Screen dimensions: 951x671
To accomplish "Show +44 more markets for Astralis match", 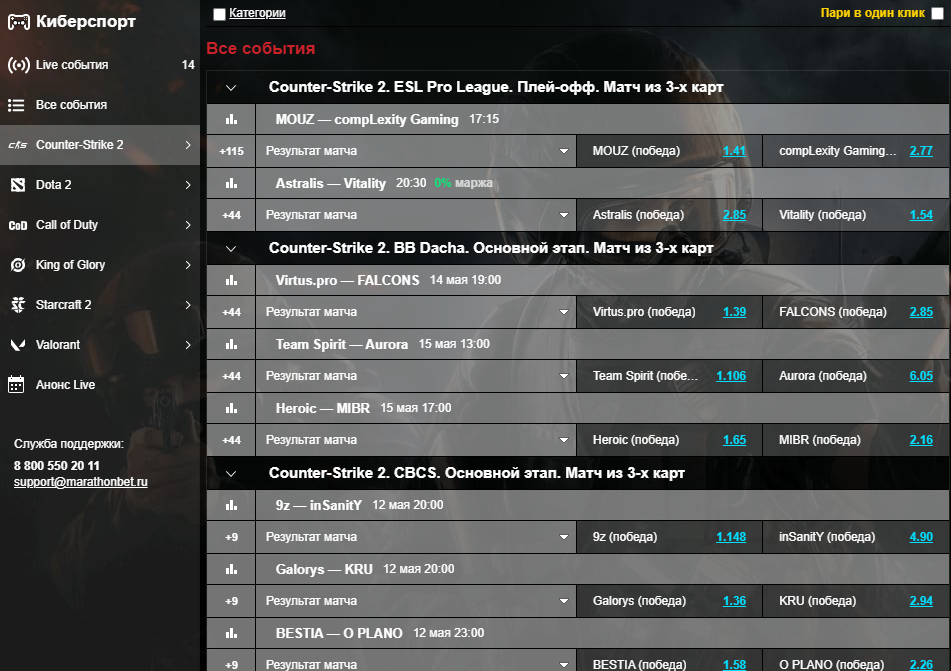I will click(x=231, y=215).
